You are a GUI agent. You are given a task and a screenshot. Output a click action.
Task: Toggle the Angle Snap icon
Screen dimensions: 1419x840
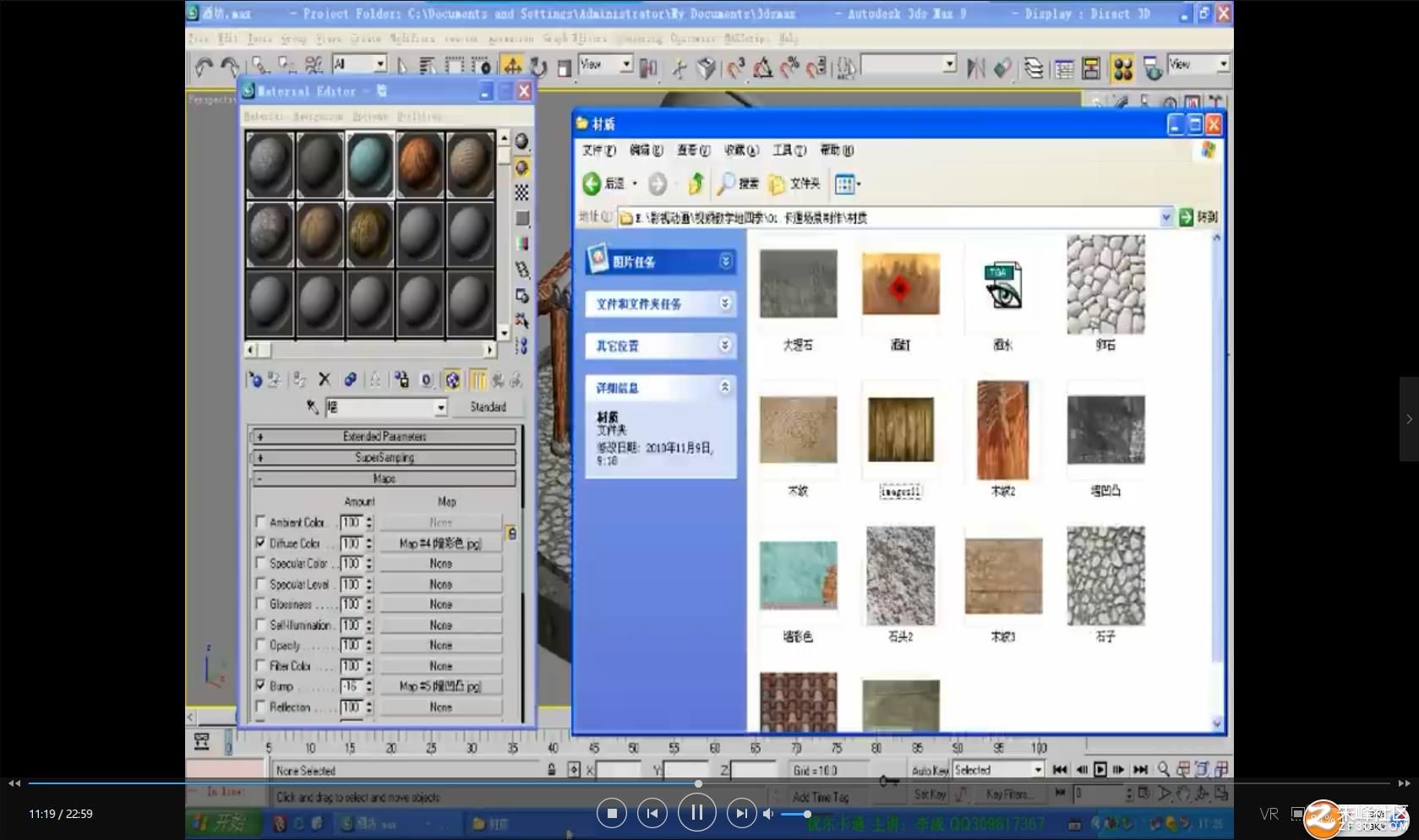(x=762, y=67)
